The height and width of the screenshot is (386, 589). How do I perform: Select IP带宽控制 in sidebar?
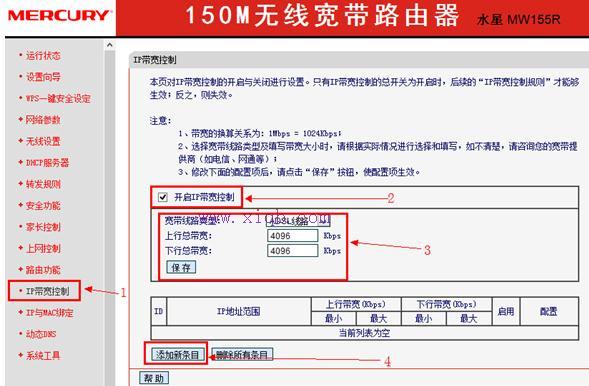(x=47, y=291)
